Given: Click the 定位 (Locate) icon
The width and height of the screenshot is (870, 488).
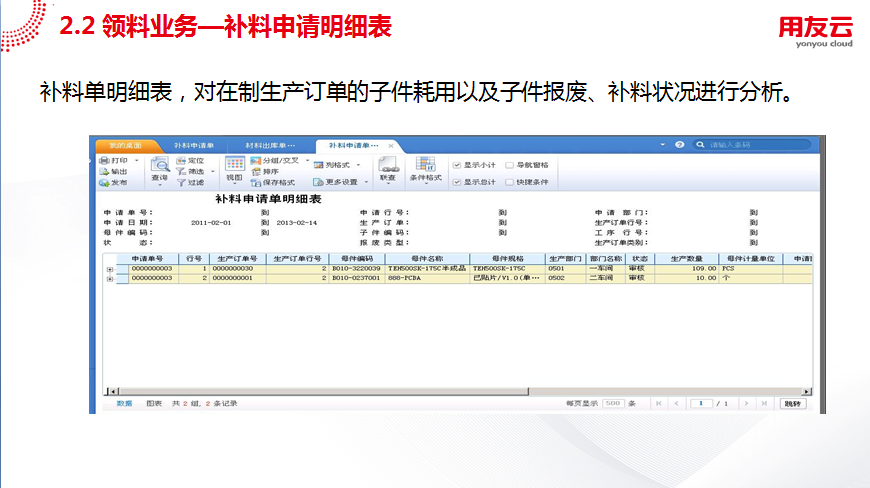Looking at the screenshot, I should [181, 160].
